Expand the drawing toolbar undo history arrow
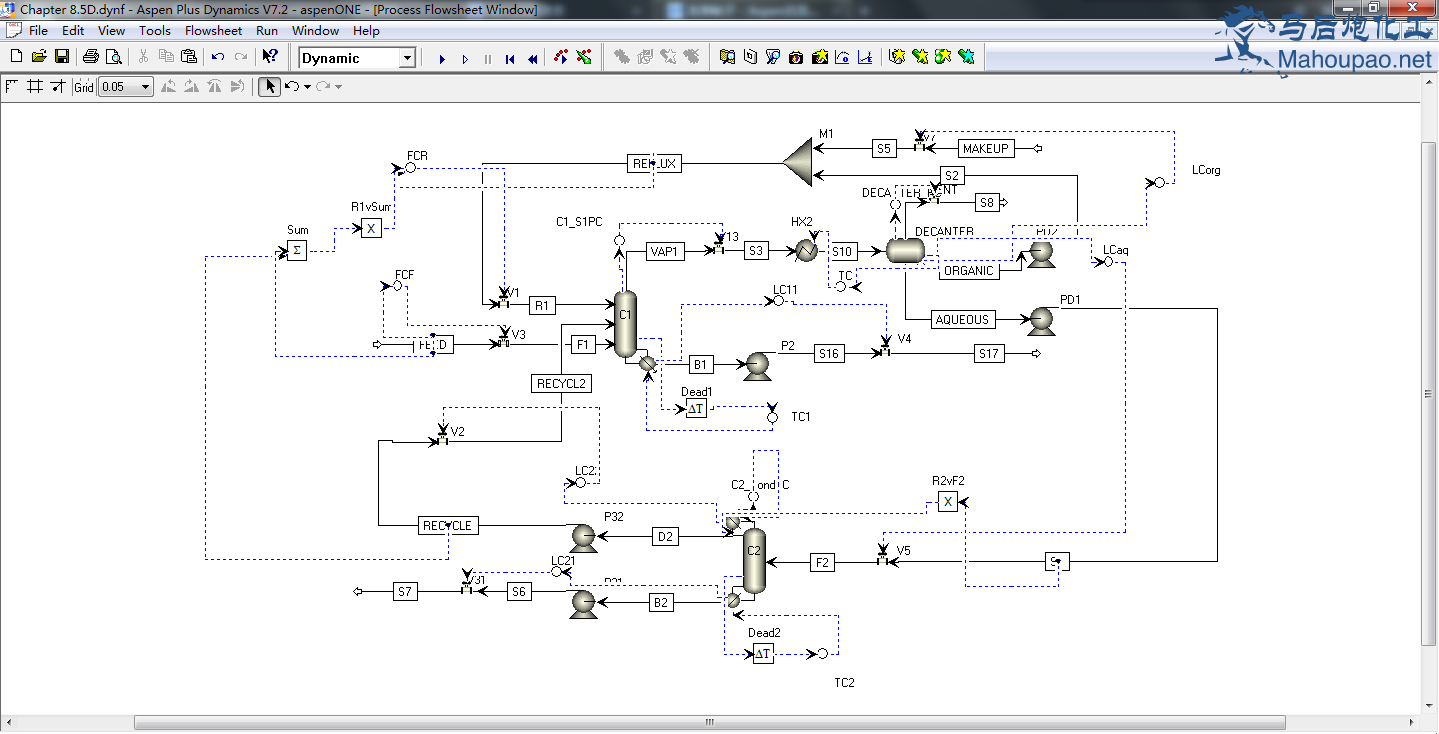The height and width of the screenshot is (734, 1439). pyautogui.click(x=307, y=87)
